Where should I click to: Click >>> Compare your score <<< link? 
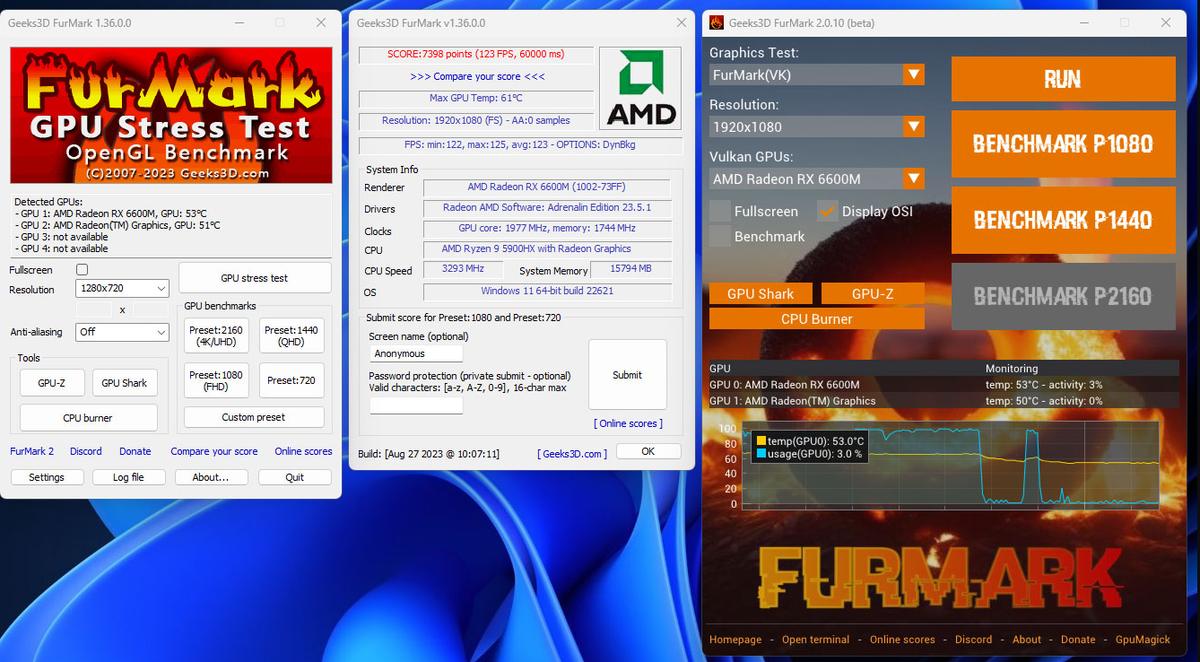pos(478,76)
